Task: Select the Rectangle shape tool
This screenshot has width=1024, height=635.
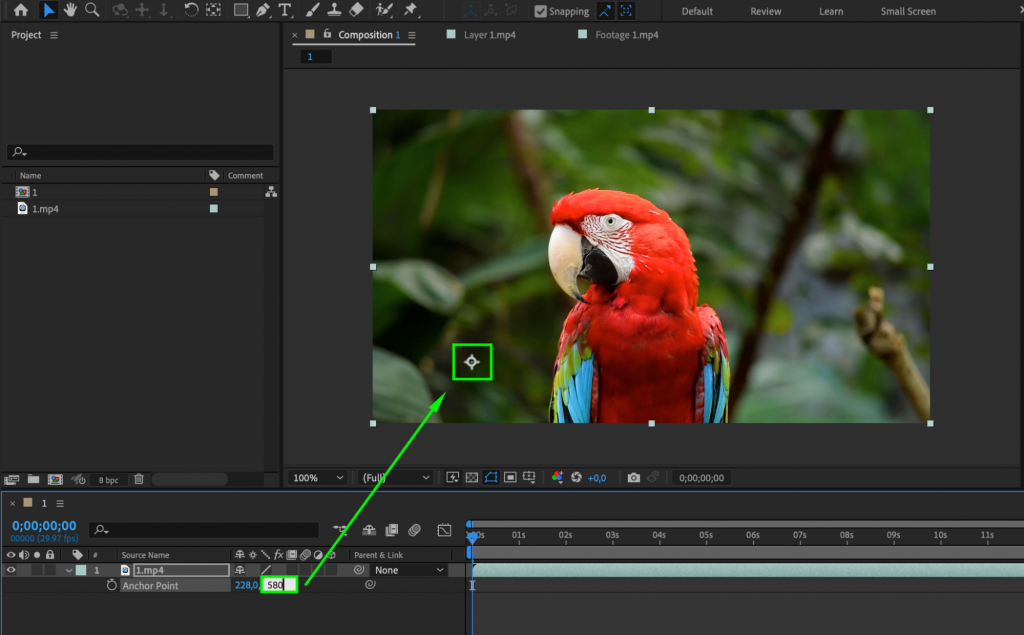Action: coord(240,11)
